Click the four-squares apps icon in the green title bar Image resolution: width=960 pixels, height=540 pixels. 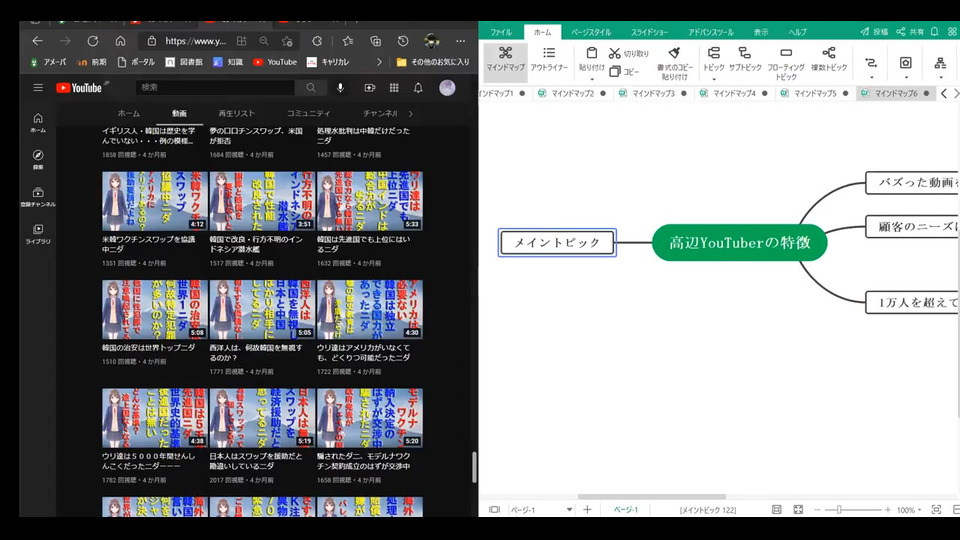953,32
